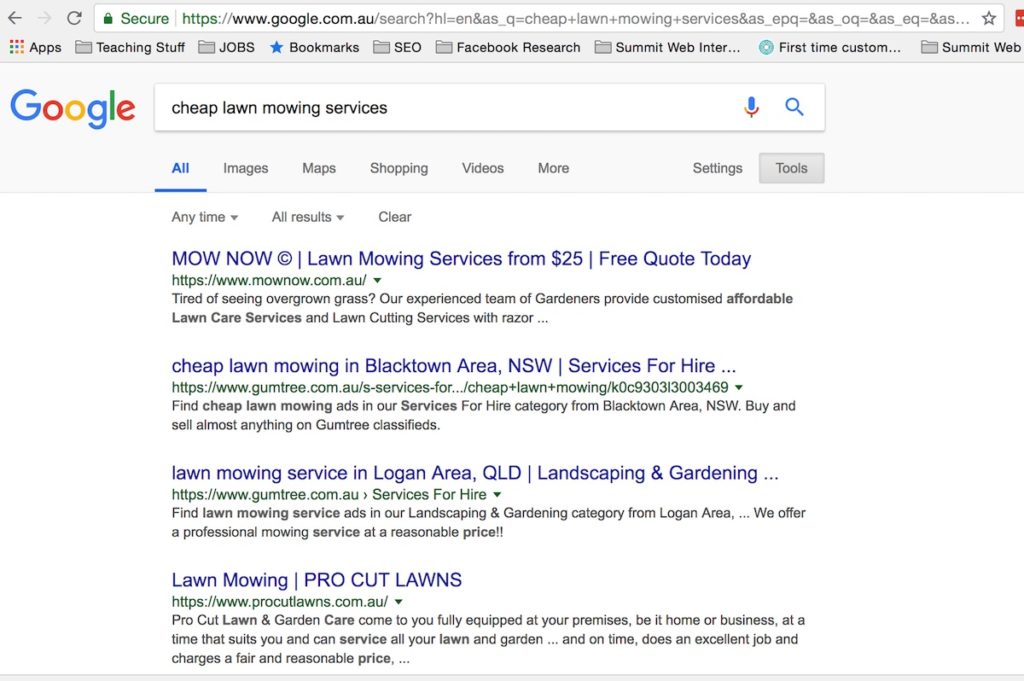
Task: Open the cheap lawn mowing in Blacktown Area result
Action: (x=453, y=366)
